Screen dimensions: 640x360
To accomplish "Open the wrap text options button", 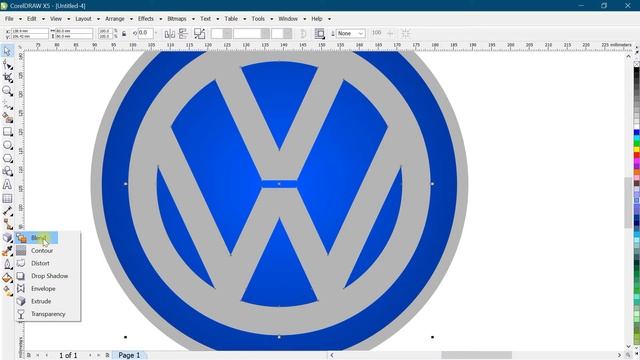I will tap(320, 33).
